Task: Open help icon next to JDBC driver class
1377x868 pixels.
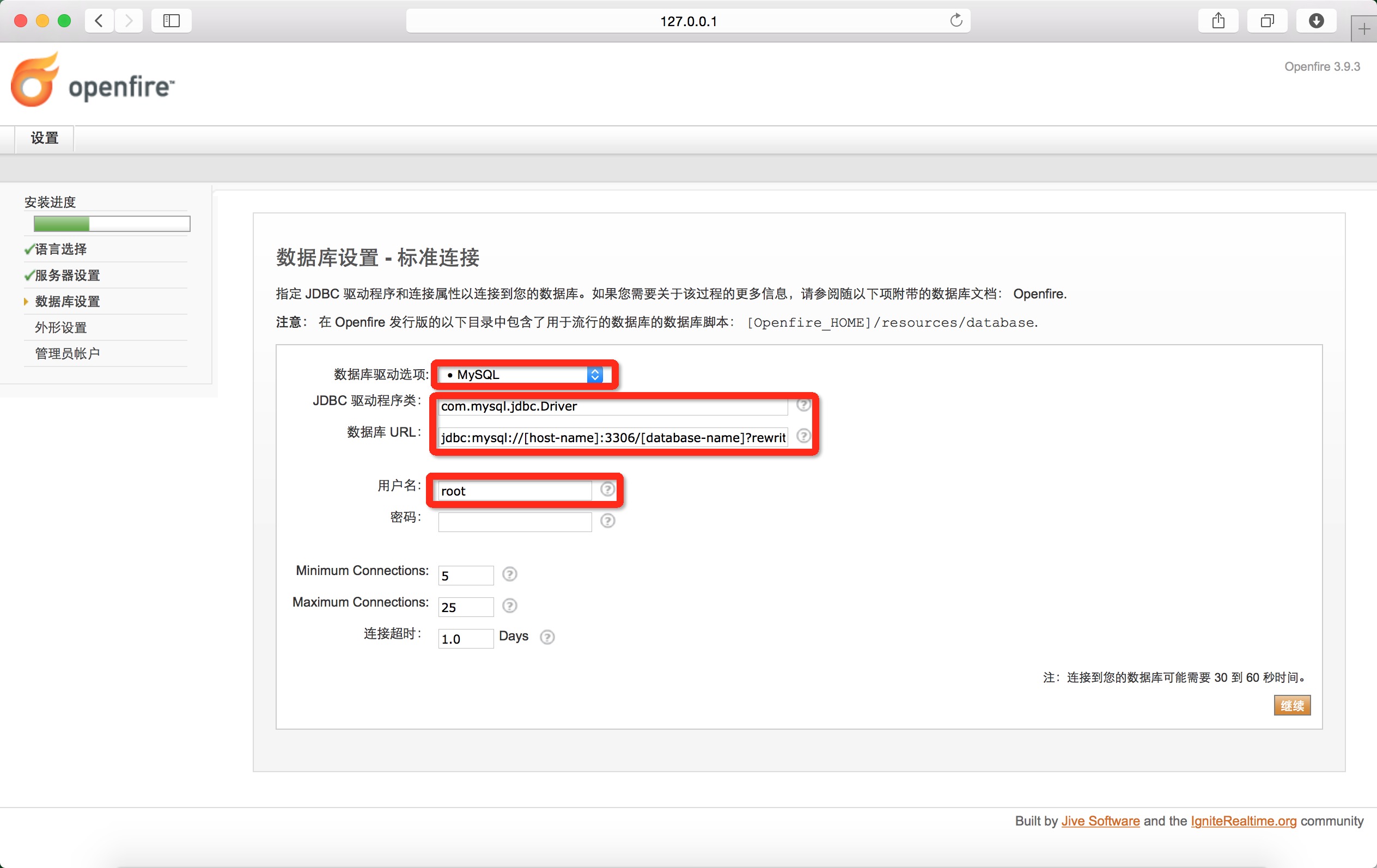Action: pos(803,404)
